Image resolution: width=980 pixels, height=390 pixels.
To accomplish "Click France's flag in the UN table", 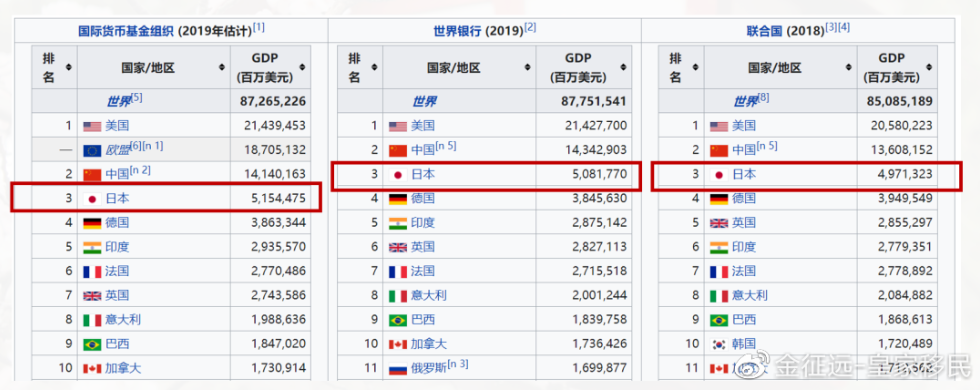I will [x=719, y=271].
